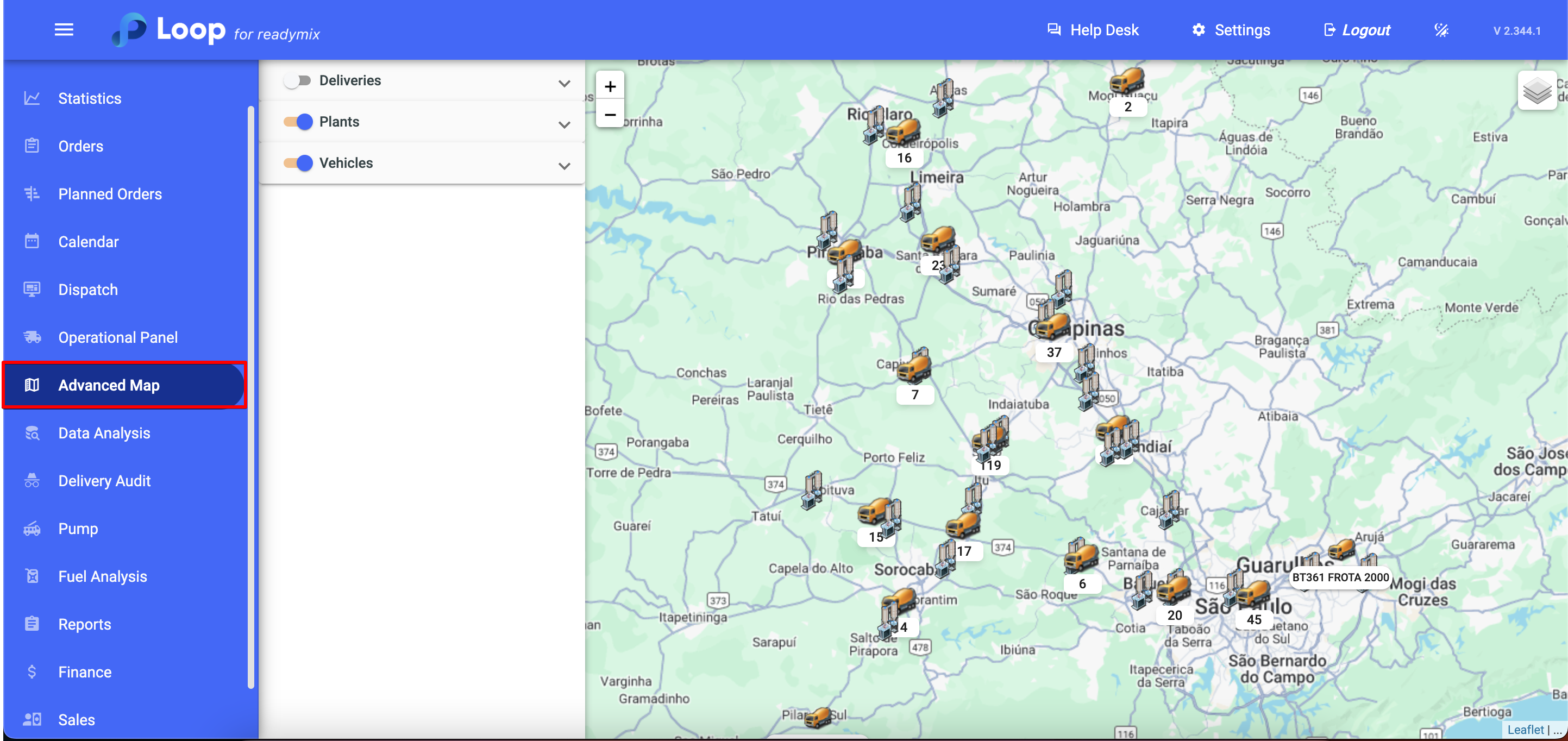Expand the Plants section chevron
Viewport: 1568px width, 741px height.
(x=565, y=124)
